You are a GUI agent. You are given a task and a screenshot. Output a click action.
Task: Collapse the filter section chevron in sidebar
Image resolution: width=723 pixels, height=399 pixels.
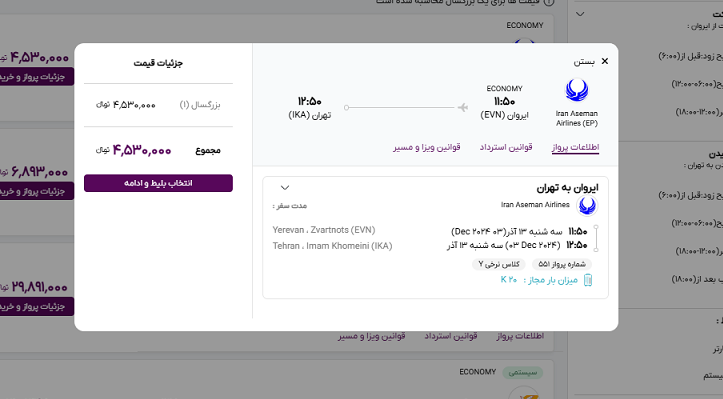[x=580, y=14]
